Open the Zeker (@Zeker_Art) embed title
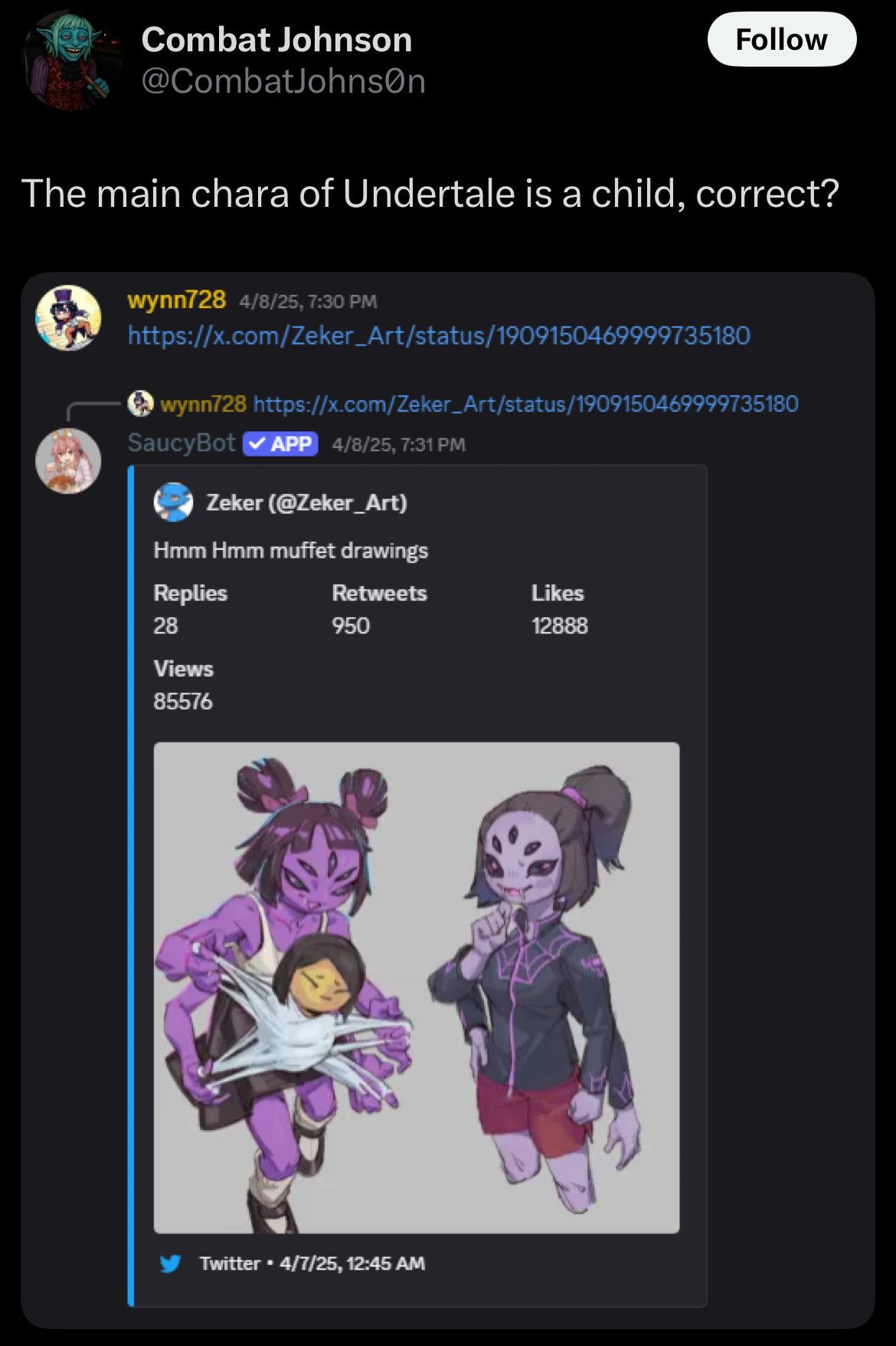 pos(306,503)
